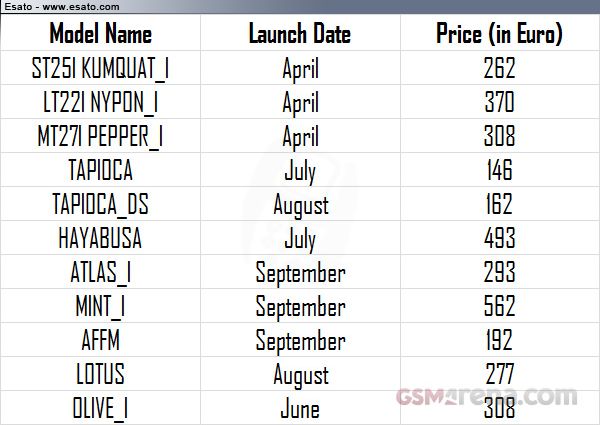Viewport: 600px width, 425px height.
Task: Click the ATLAS_I model cell
Action: [x=101, y=272]
